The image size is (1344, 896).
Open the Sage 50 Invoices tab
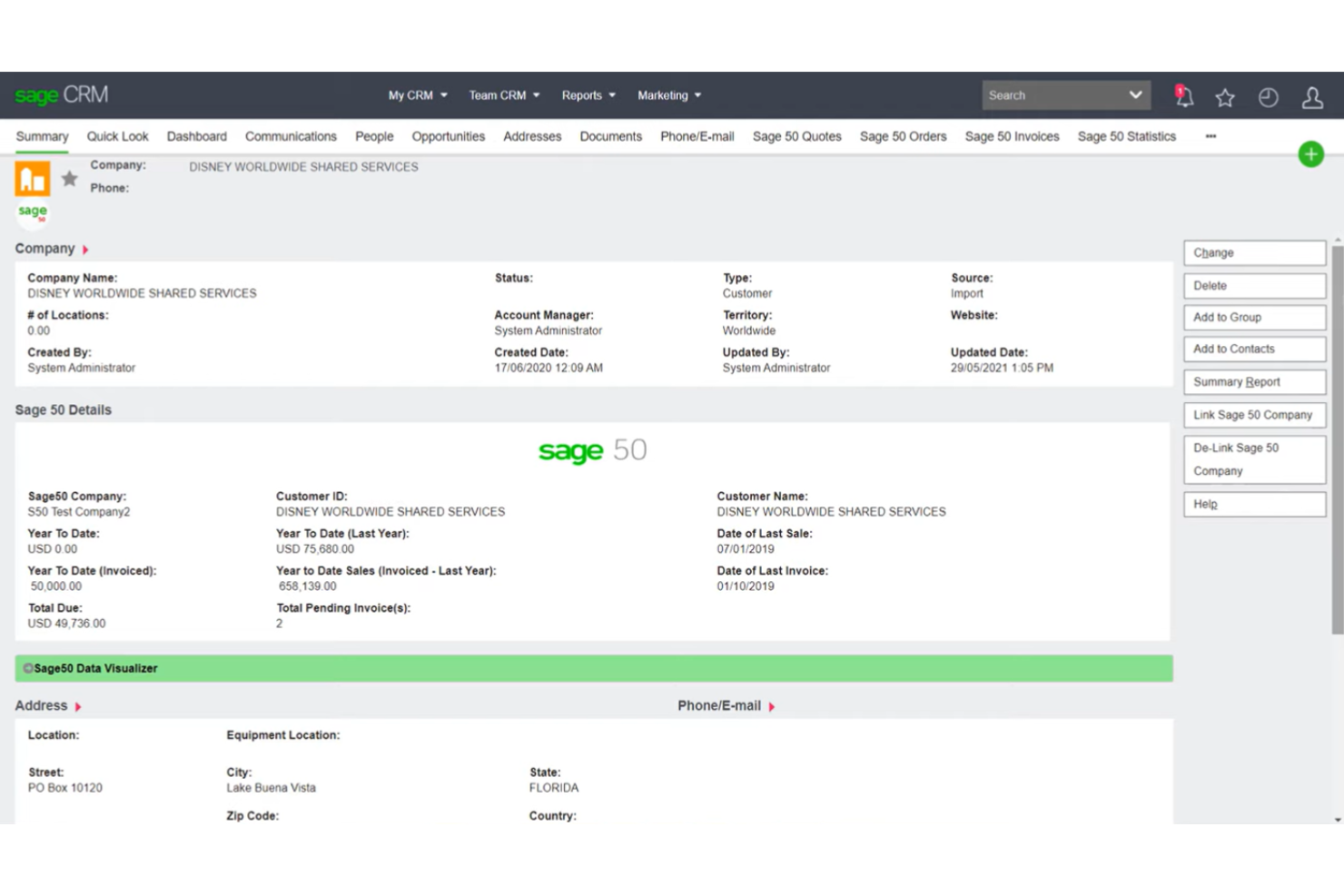coord(1012,136)
